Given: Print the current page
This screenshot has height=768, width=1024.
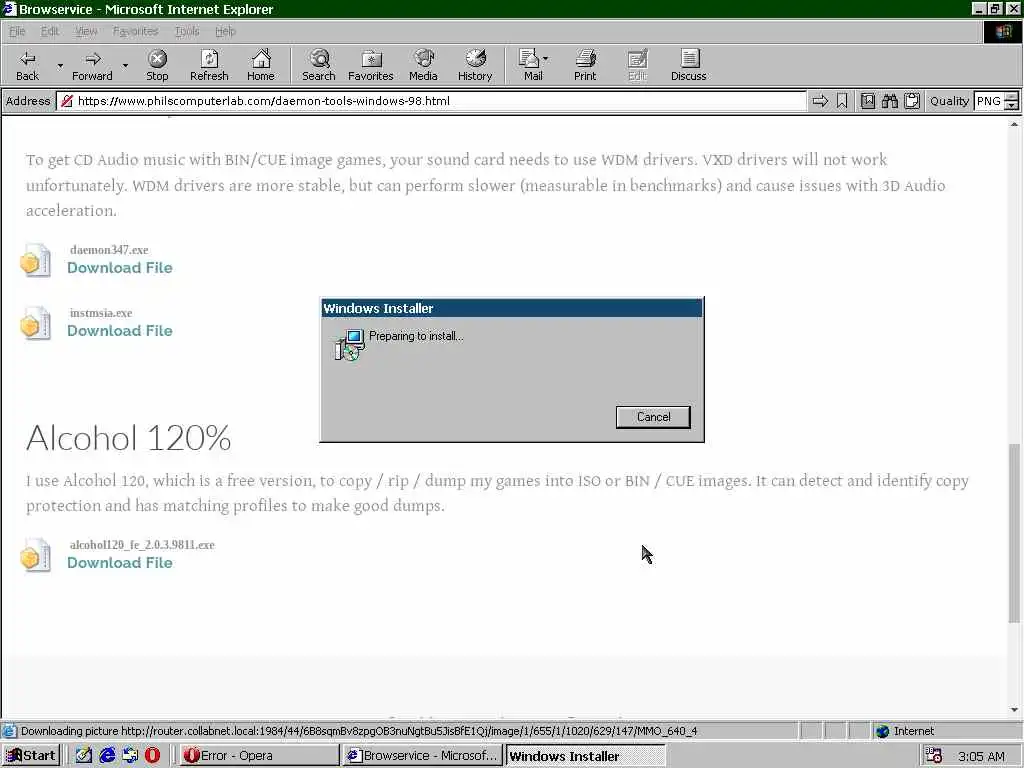Looking at the screenshot, I should tap(585, 65).
